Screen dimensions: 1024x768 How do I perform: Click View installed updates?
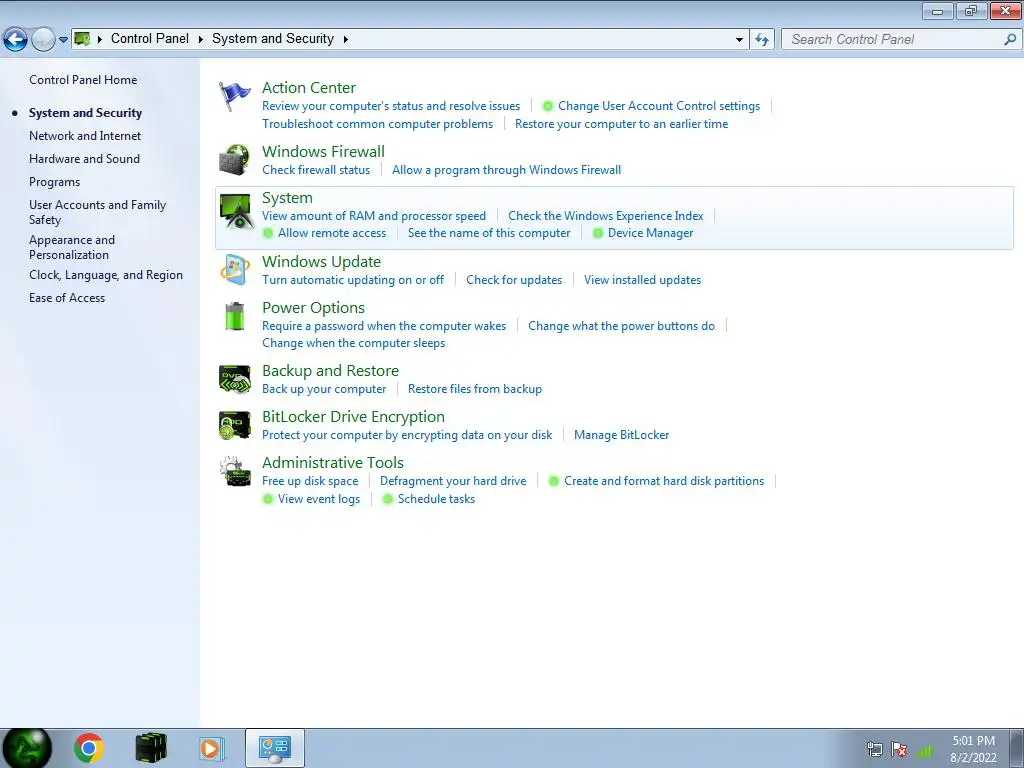pyautogui.click(x=643, y=280)
